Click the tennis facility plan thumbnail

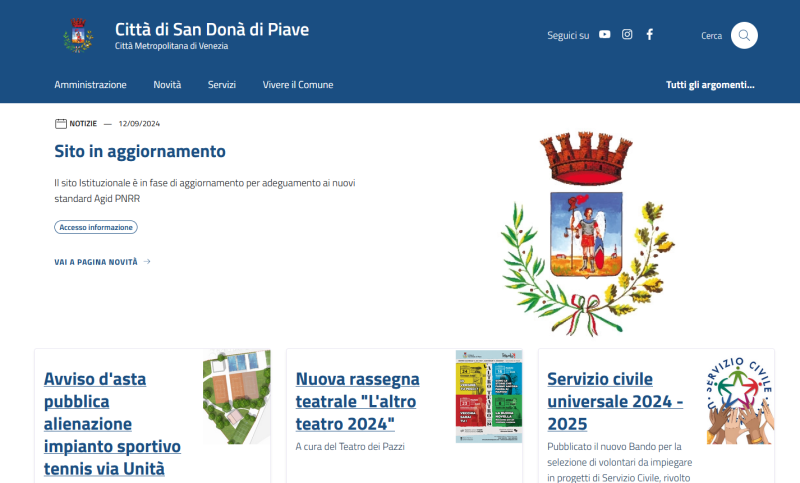pyautogui.click(x=237, y=397)
